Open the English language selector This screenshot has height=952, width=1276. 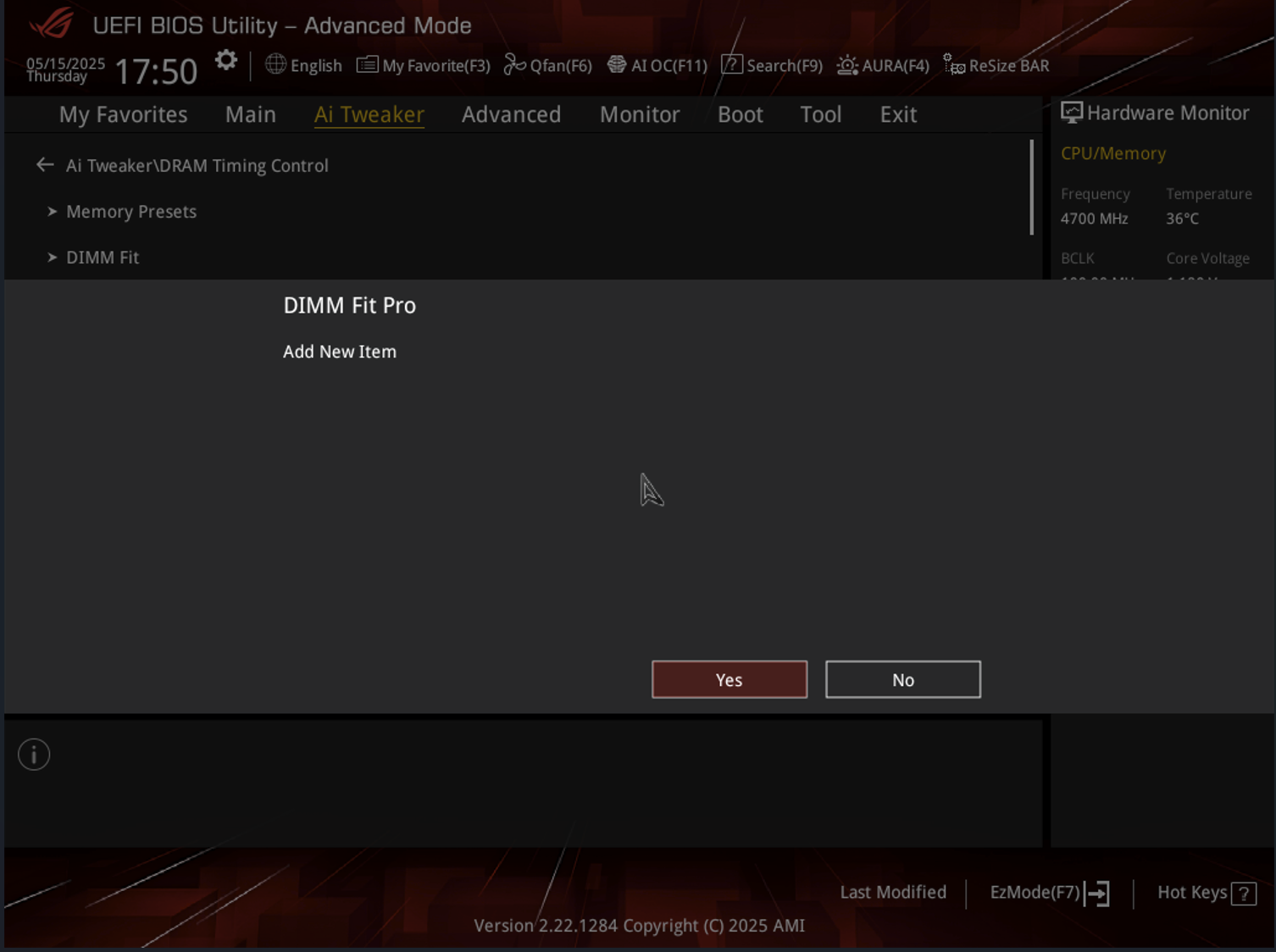click(303, 65)
